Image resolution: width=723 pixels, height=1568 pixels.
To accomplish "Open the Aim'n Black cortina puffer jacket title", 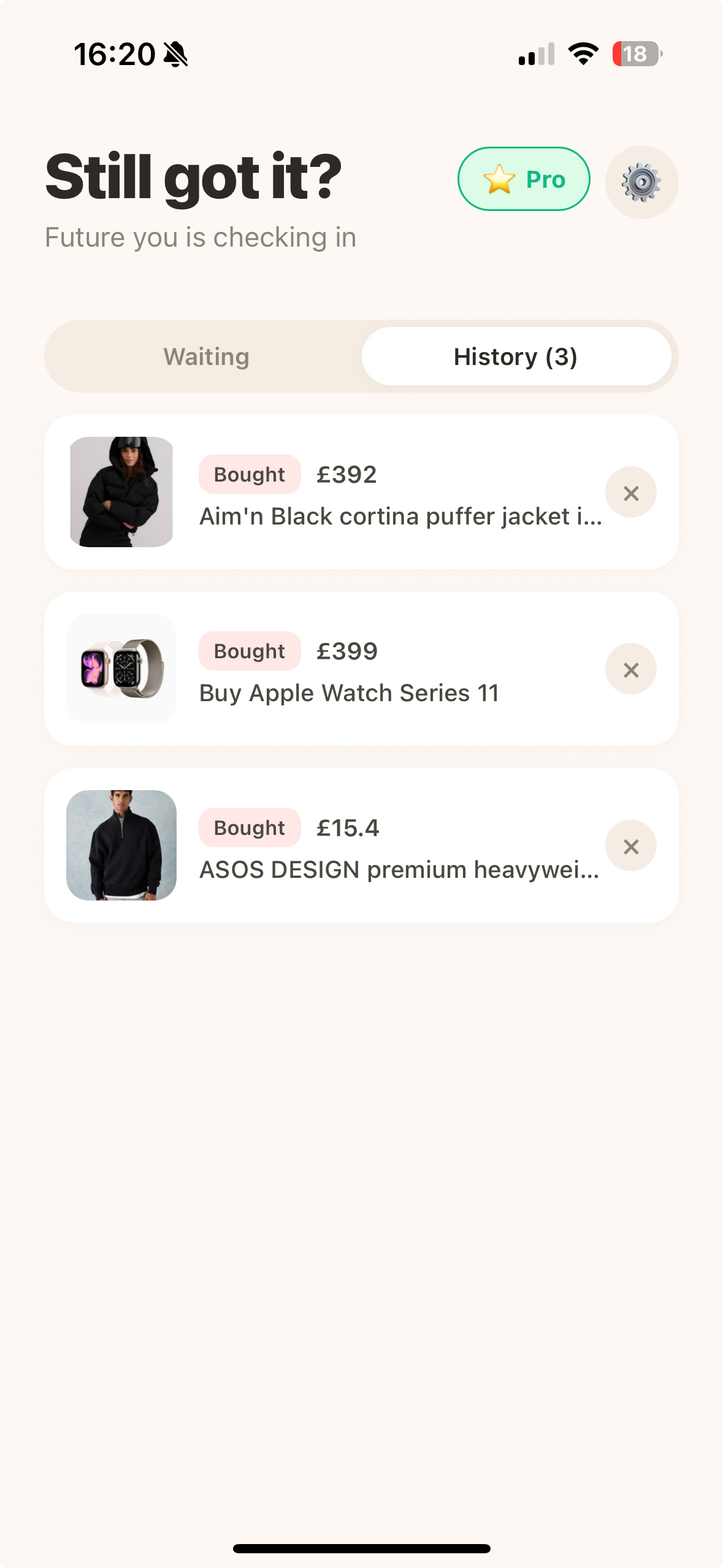I will coord(400,517).
